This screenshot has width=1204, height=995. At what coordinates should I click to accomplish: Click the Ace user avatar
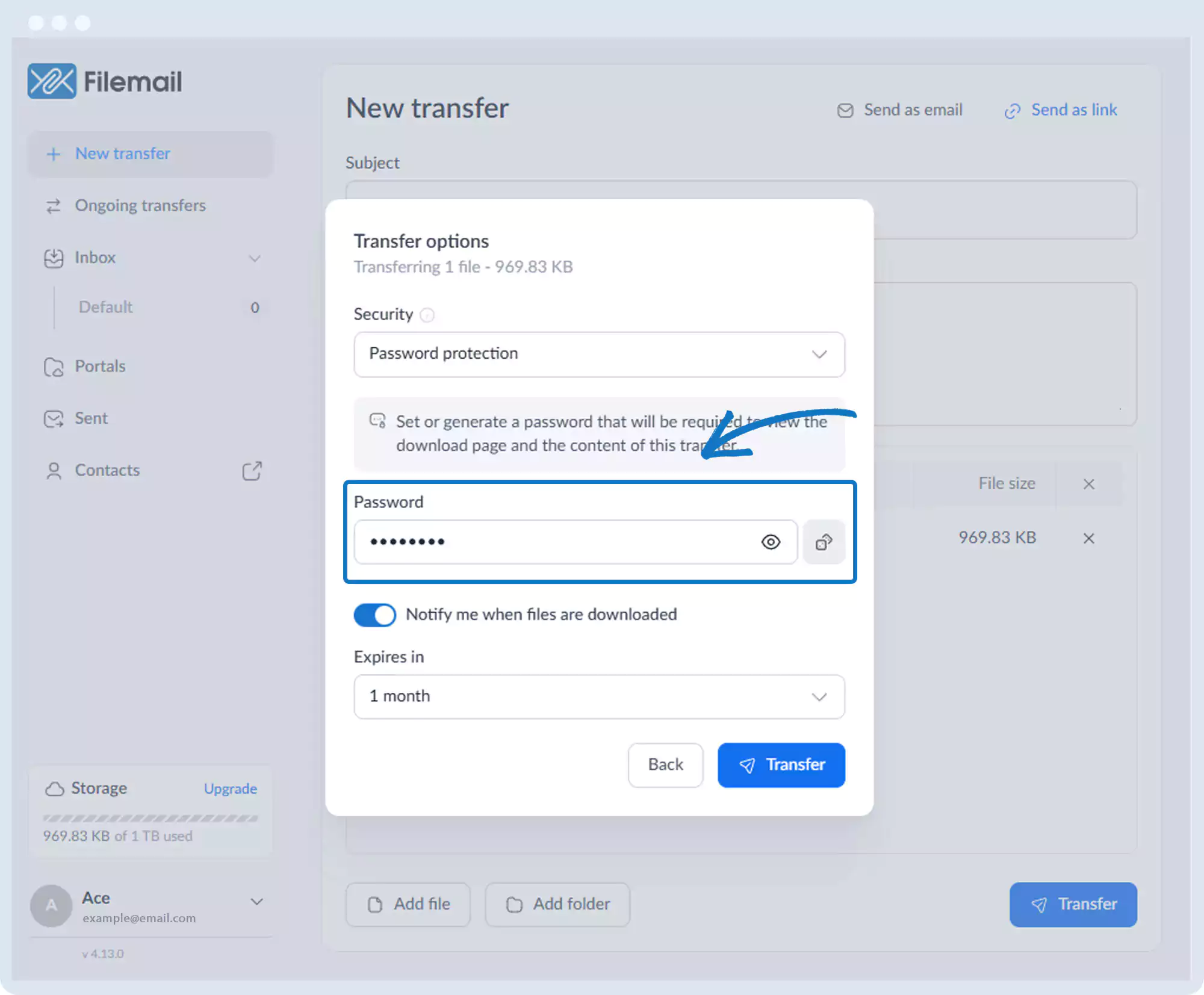(x=51, y=905)
